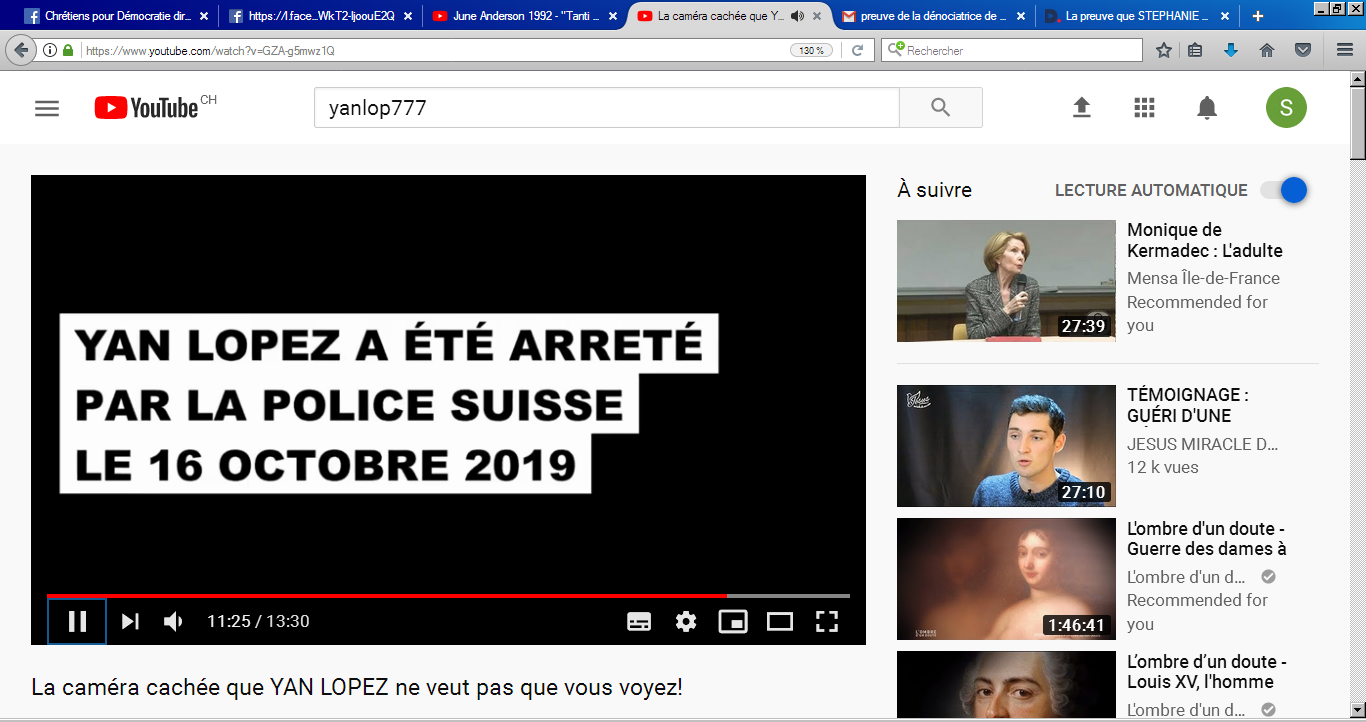The height and width of the screenshot is (722, 1366).
Task: Go to the Firefox home page icon
Action: (x=1267, y=50)
